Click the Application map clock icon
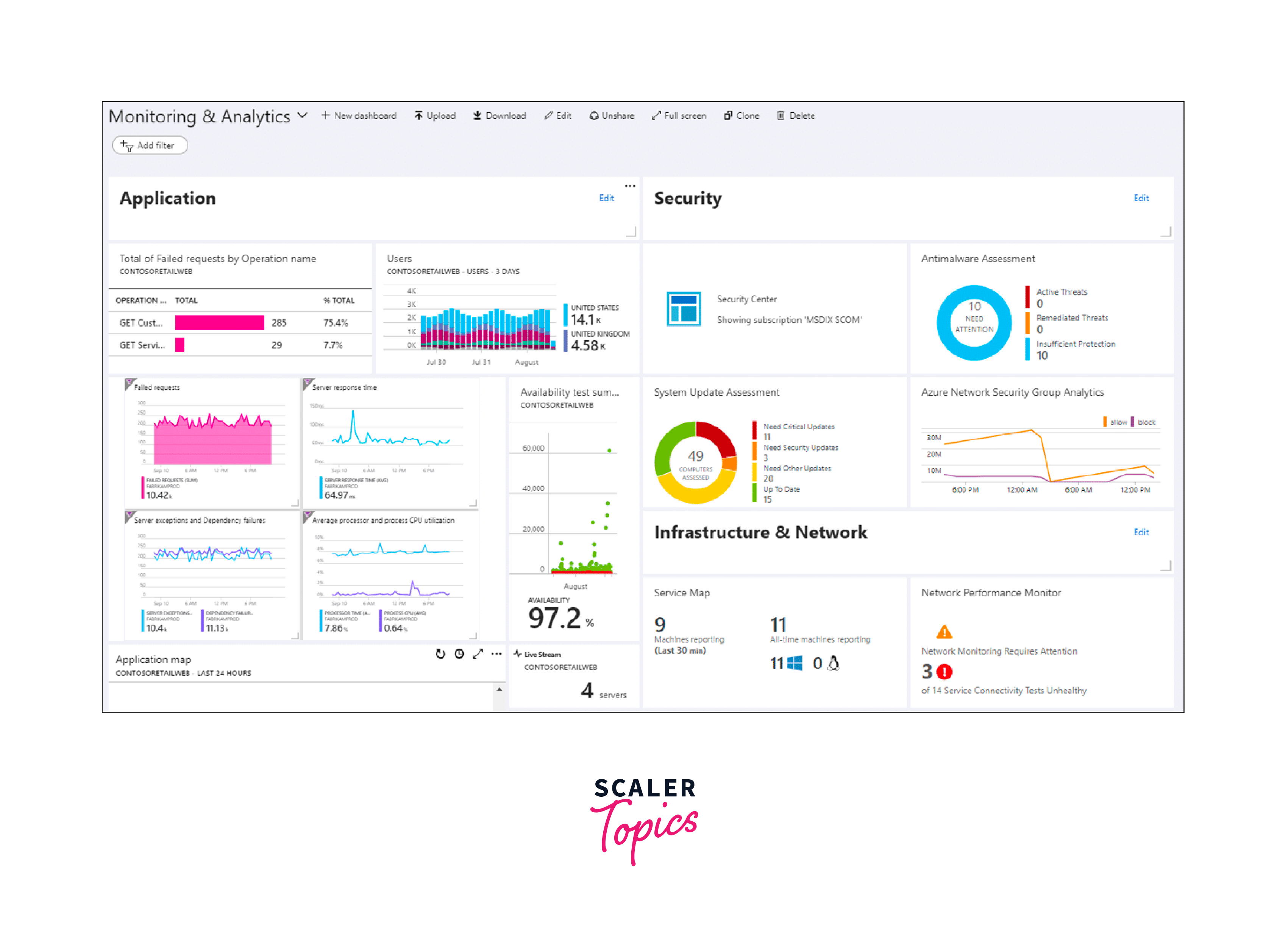Viewport: 1288px width, 935px height. coord(459,654)
